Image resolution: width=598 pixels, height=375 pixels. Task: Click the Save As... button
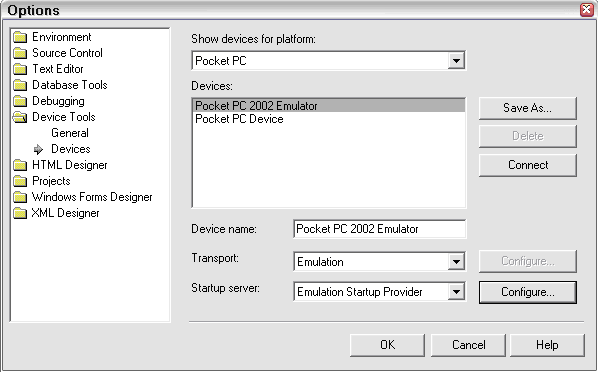(x=527, y=108)
